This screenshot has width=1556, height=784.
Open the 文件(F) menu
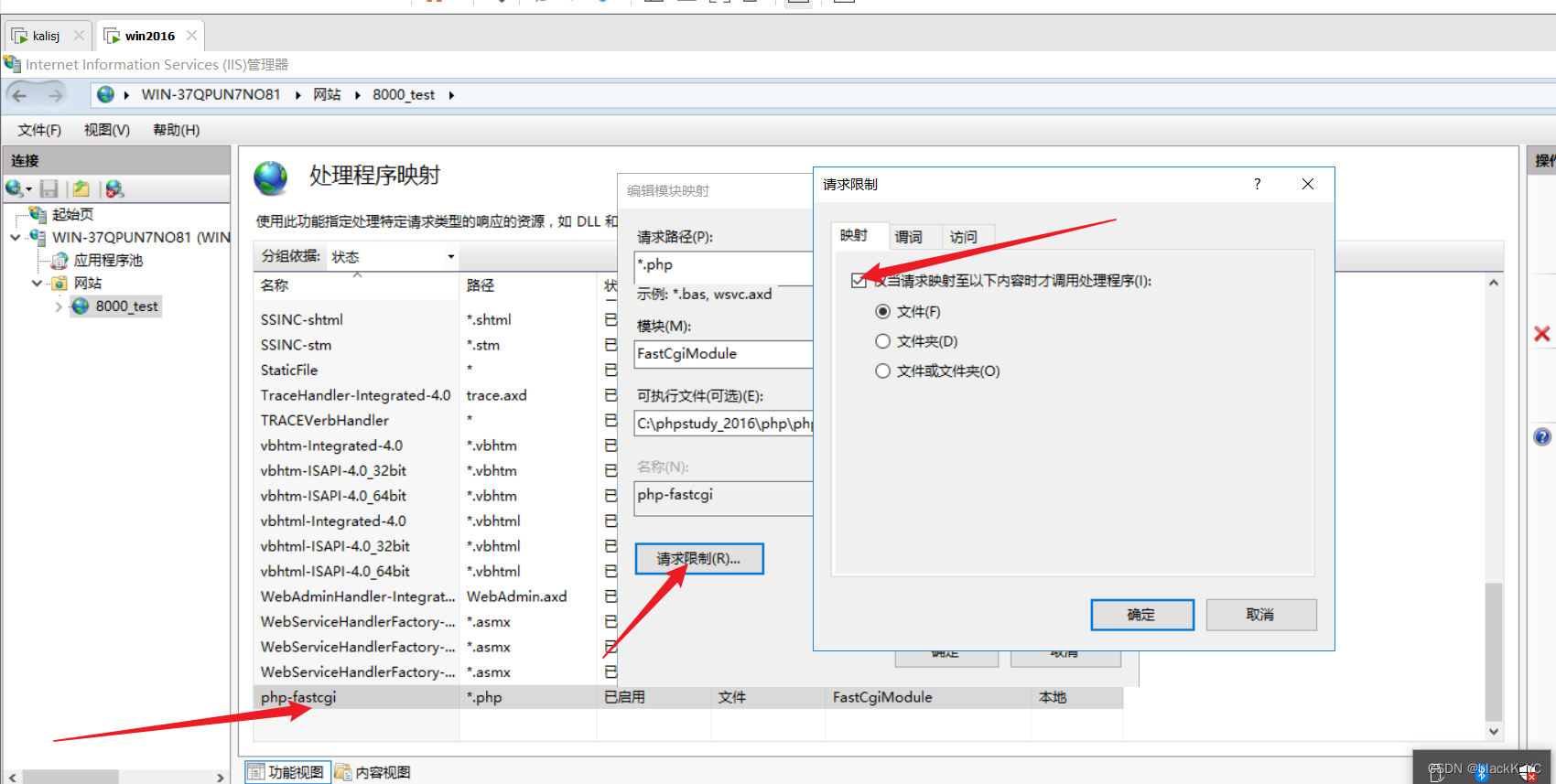[x=39, y=130]
